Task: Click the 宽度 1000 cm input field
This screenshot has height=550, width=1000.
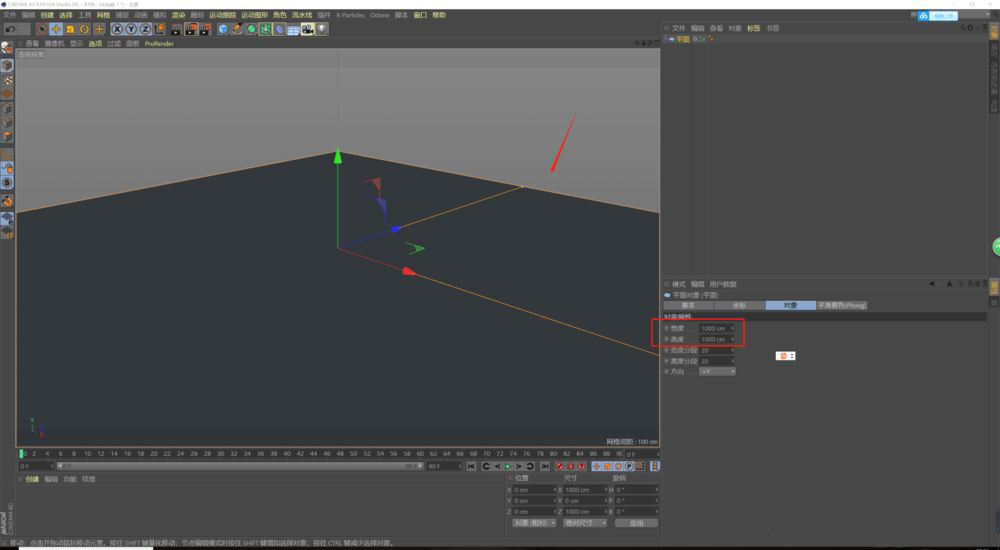Action: (714, 328)
